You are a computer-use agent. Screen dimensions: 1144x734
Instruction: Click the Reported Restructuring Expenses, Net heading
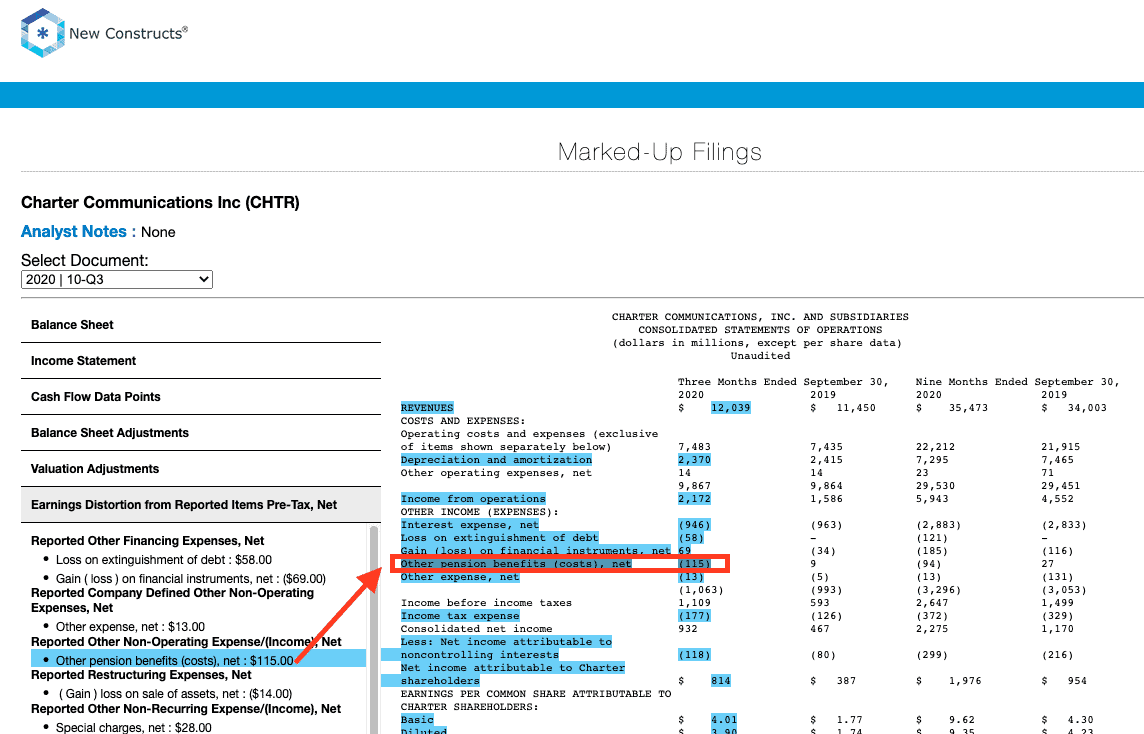141,675
